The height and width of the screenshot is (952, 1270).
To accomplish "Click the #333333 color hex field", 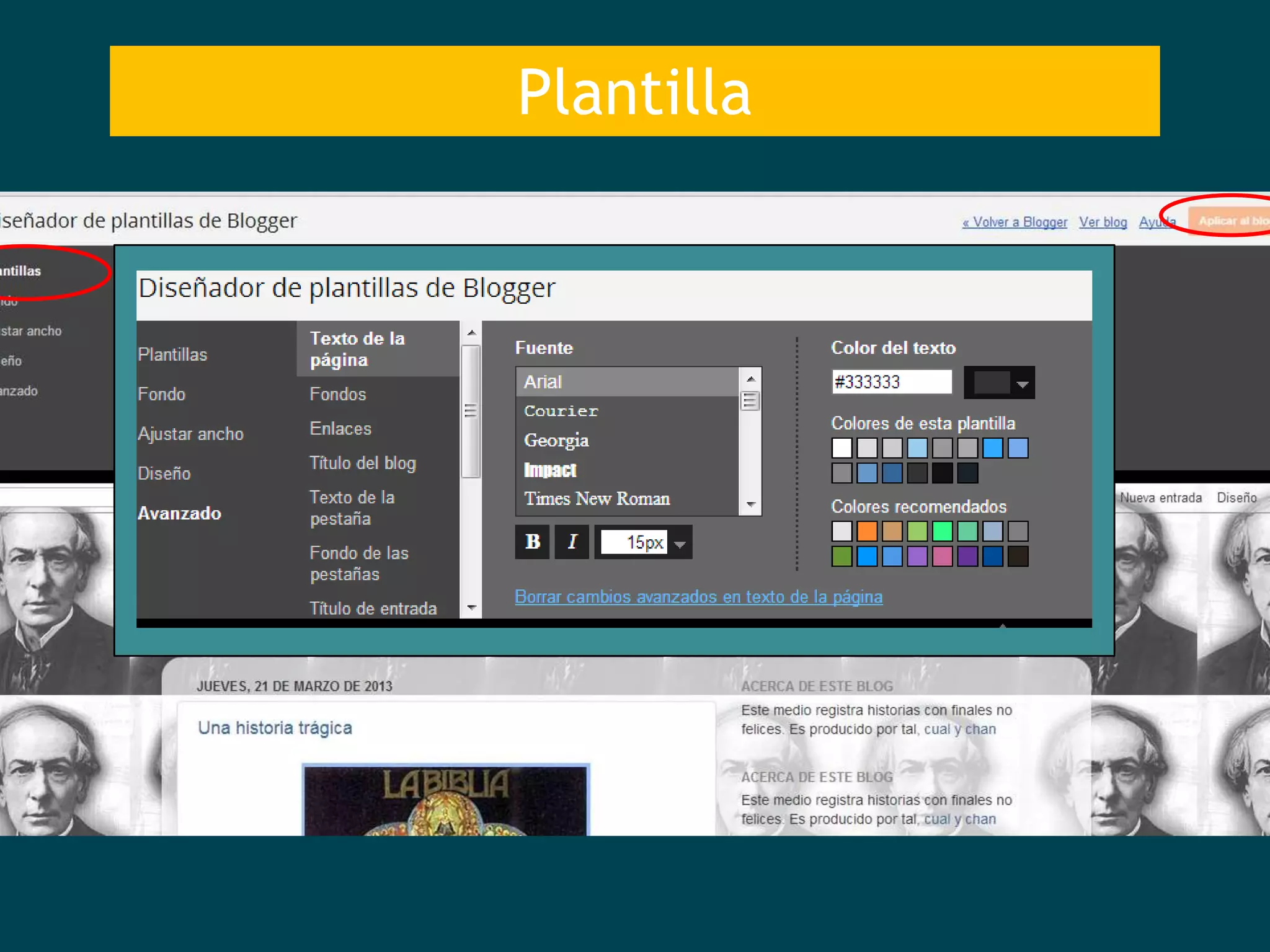I will (x=892, y=382).
